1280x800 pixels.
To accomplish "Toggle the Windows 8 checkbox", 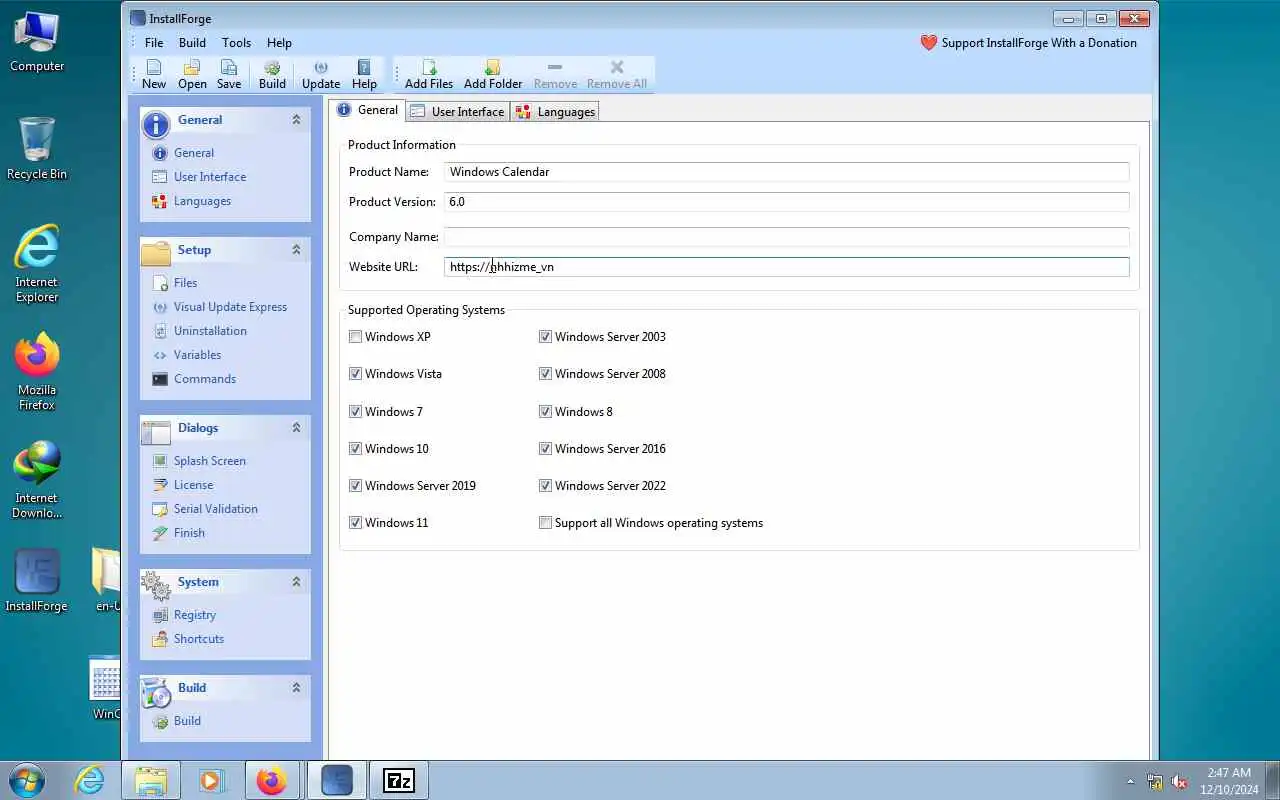I will [545, 412].
